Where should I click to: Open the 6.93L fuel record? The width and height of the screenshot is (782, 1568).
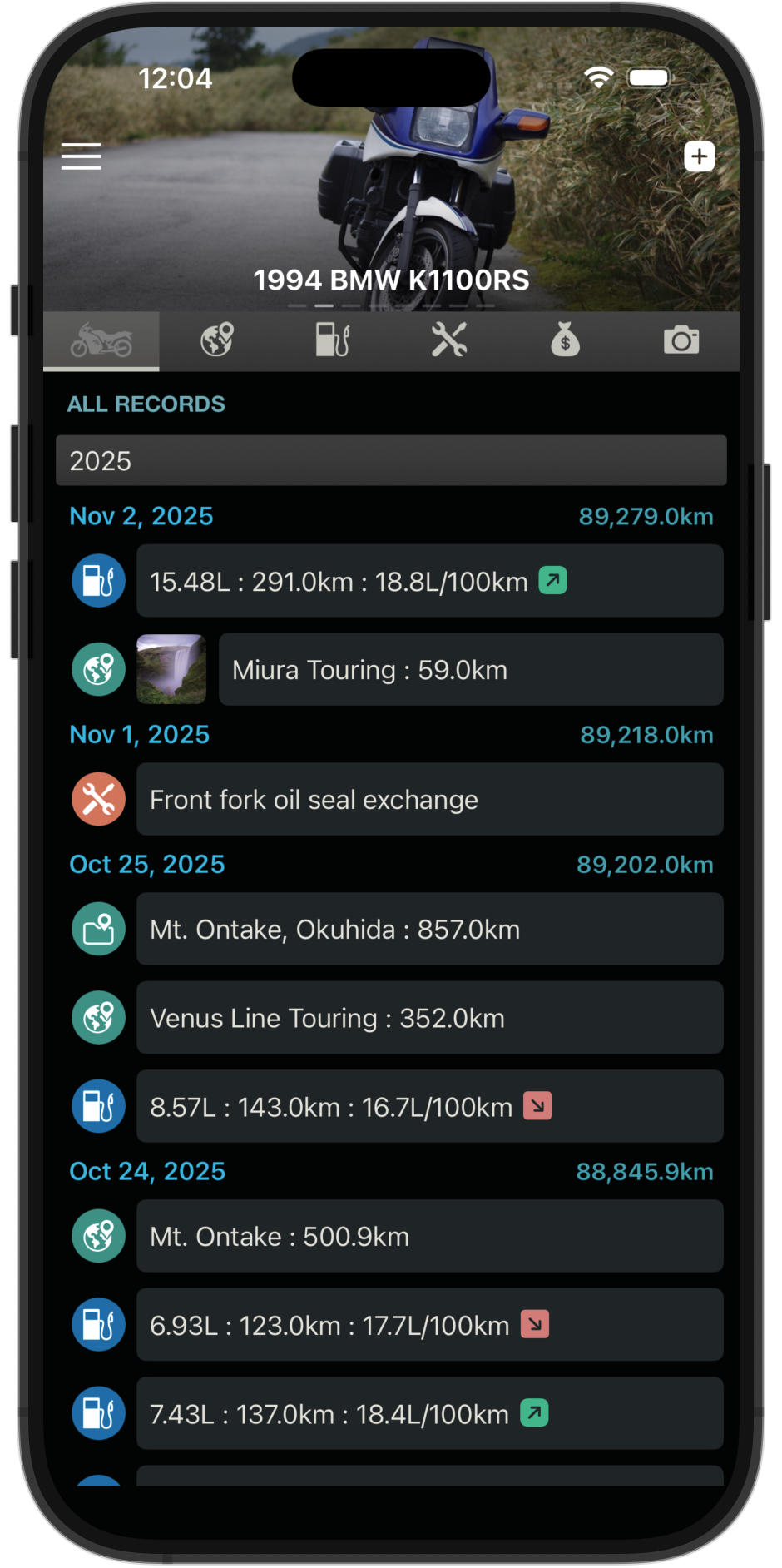tap(429, 1324)
